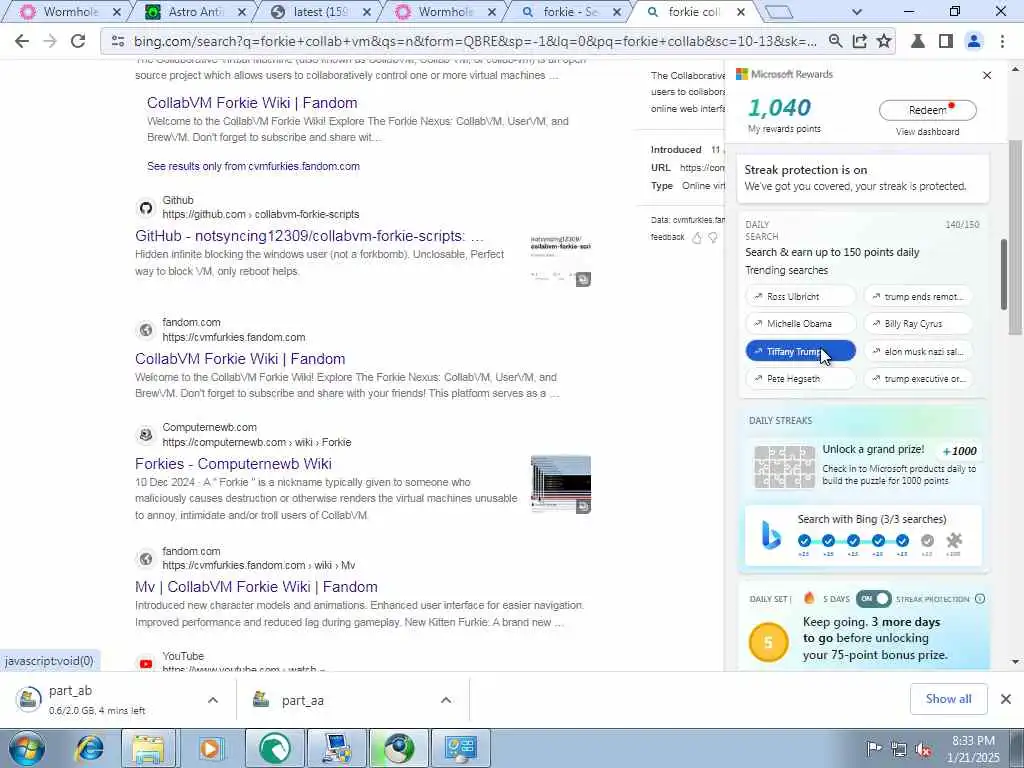
Task: Click the Rewards panel scrollbar thumb
Action: pos(1003,274)
